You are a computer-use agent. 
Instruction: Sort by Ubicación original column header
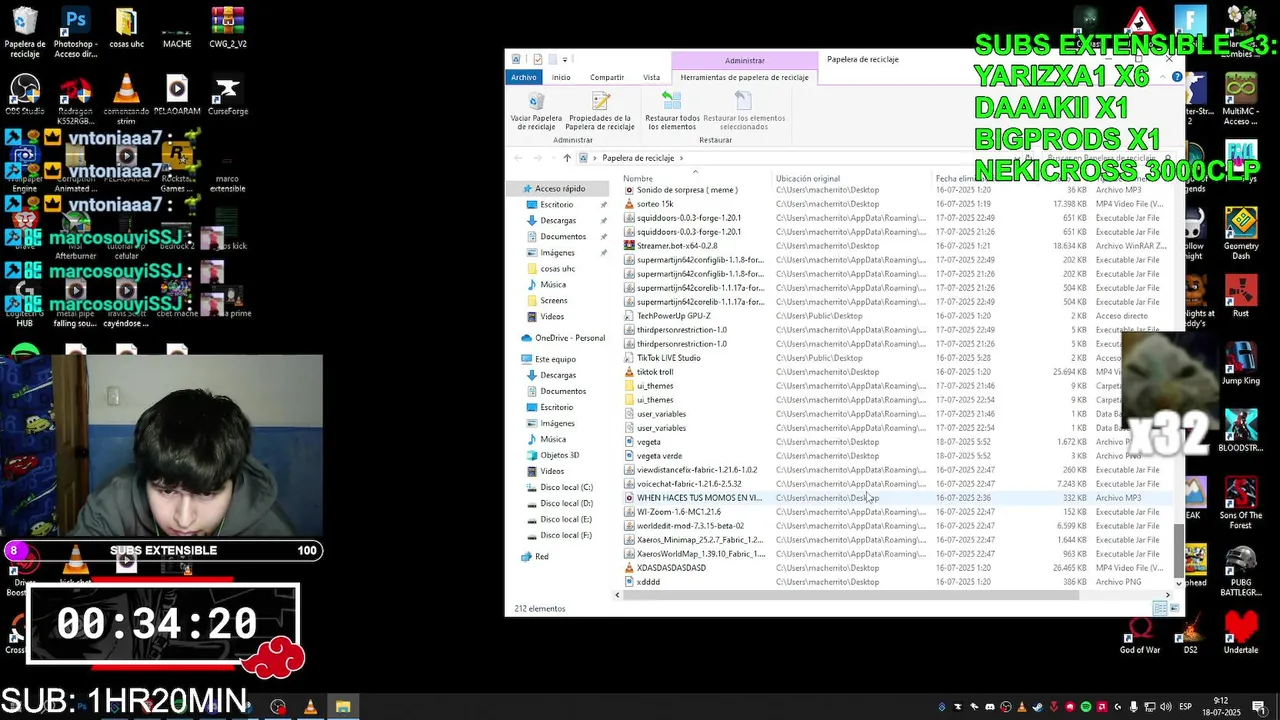[808, 178]
